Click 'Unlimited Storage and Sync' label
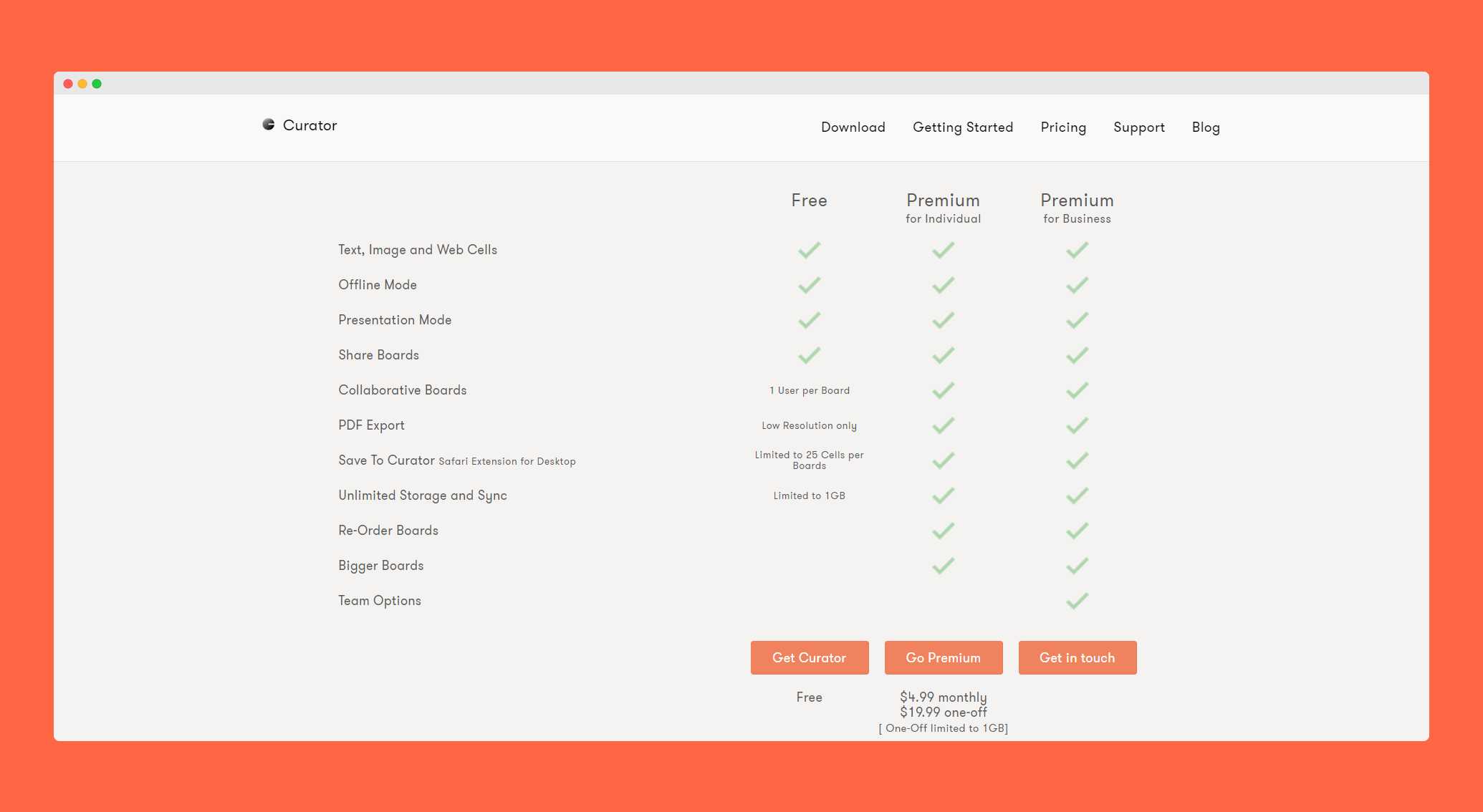 423,496
